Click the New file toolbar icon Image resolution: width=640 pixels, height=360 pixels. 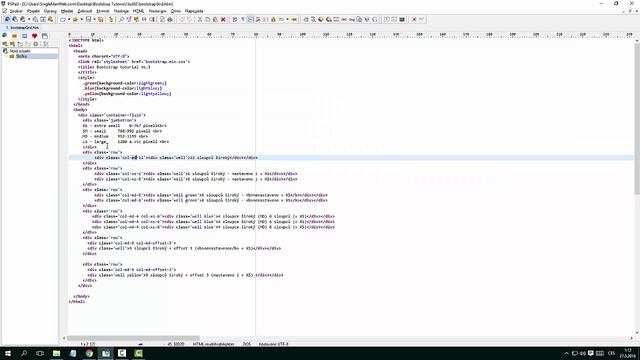(x=63, y=19)
